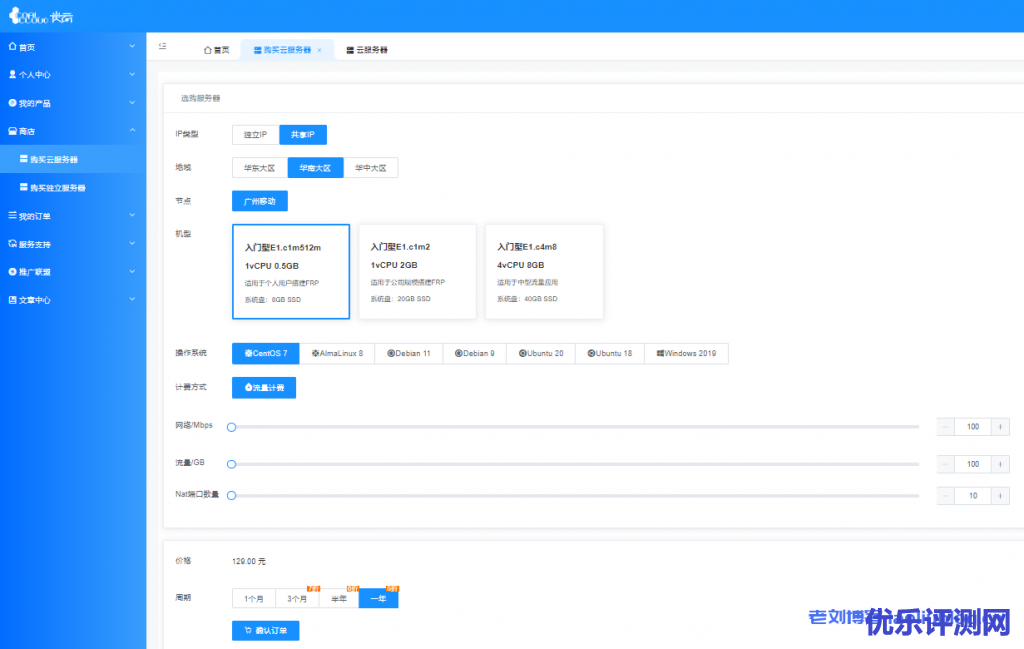
Task: Click the 确认订单 button
Action: [x=265, y=631]
